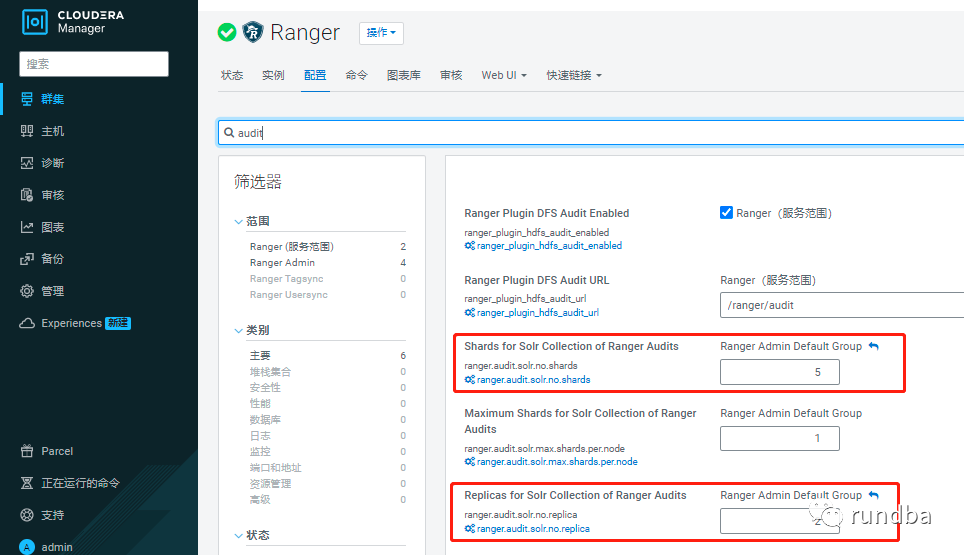Open the 群集 (Clusters) sidebar icon
This screenshot has height=555, width=964.
[26, 99]
